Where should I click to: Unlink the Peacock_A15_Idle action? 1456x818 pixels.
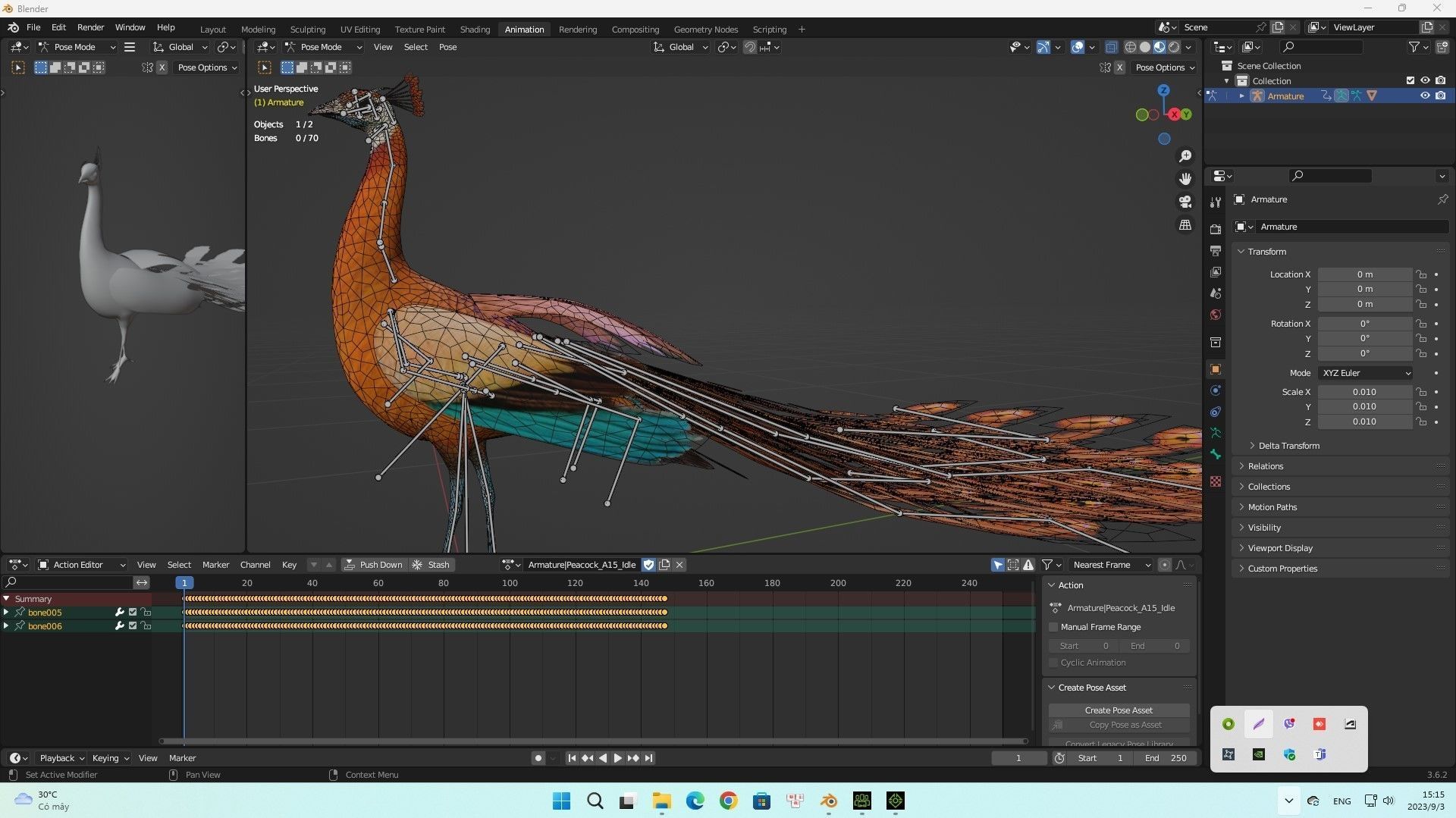click(x=679, y=565)
